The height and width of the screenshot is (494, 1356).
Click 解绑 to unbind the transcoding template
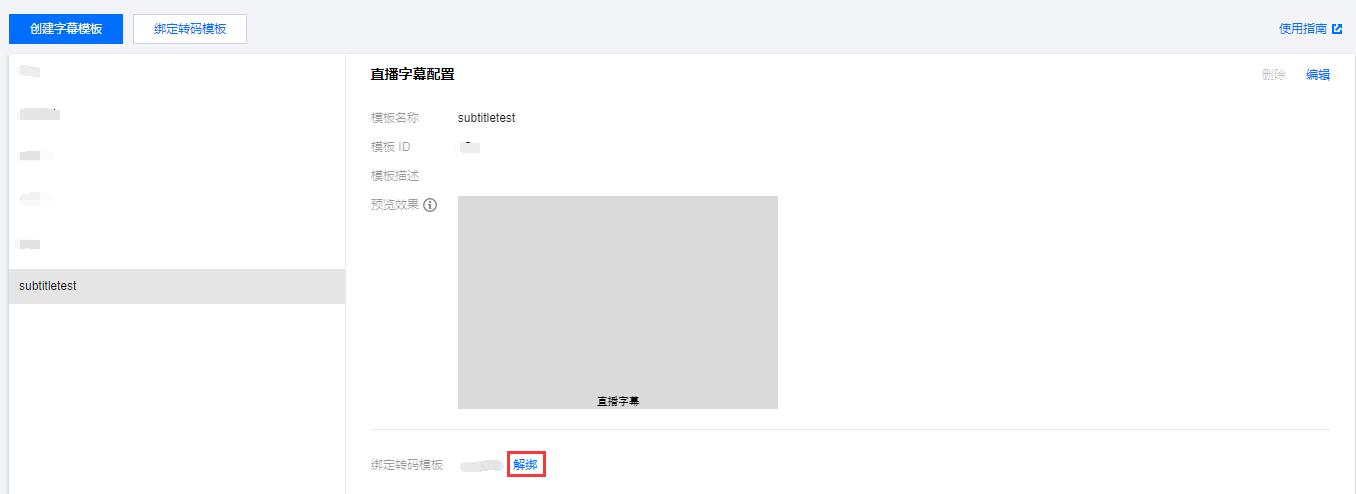point(525,465)
